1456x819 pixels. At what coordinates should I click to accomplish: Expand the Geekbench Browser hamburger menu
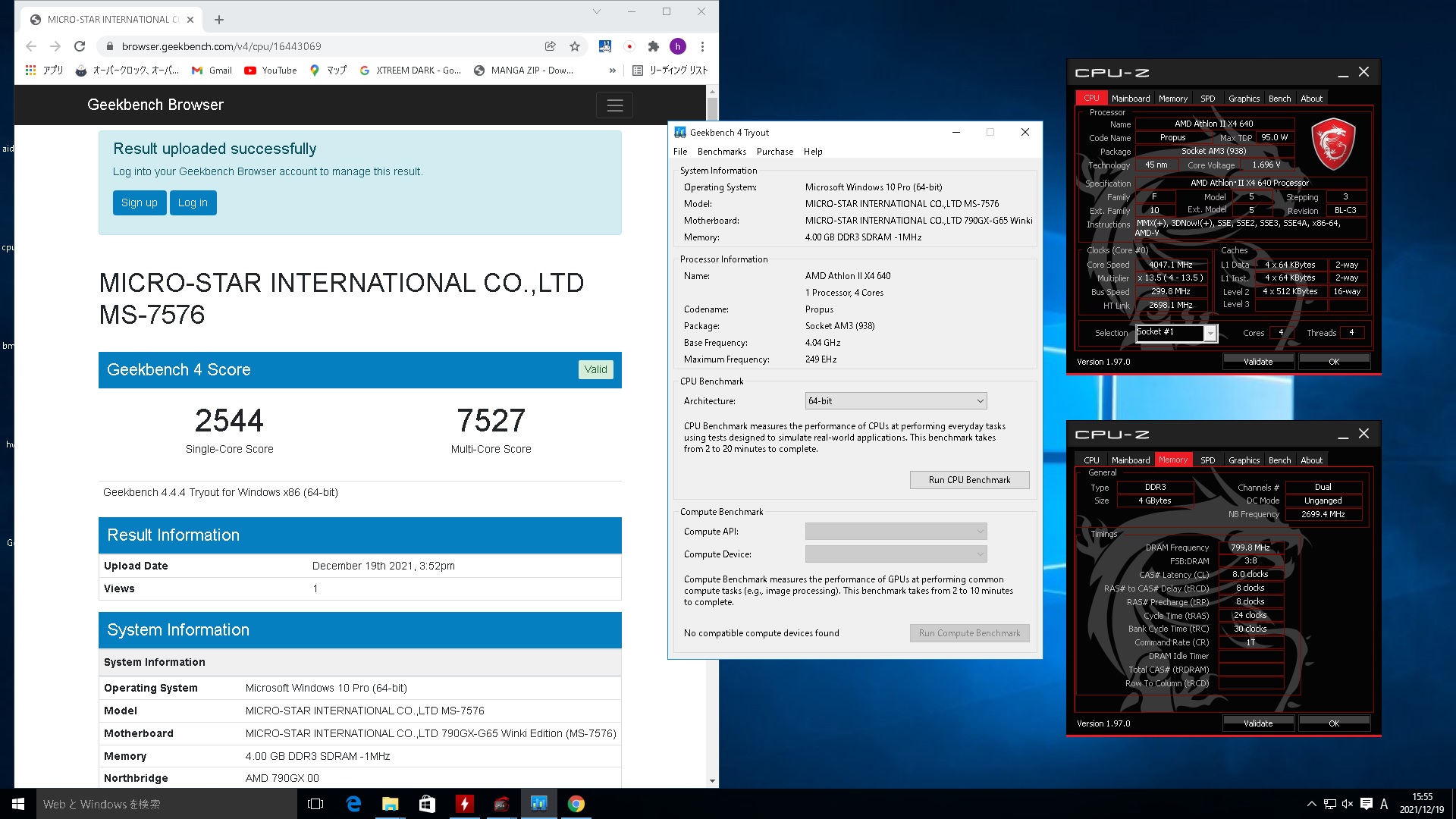[x=614, y=105]
